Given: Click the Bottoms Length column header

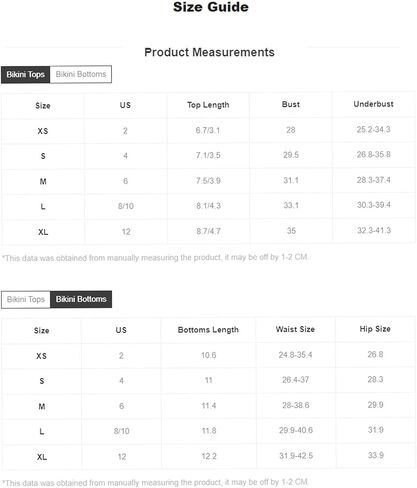Looking at the screenshot, I should [x=208, y=330].
